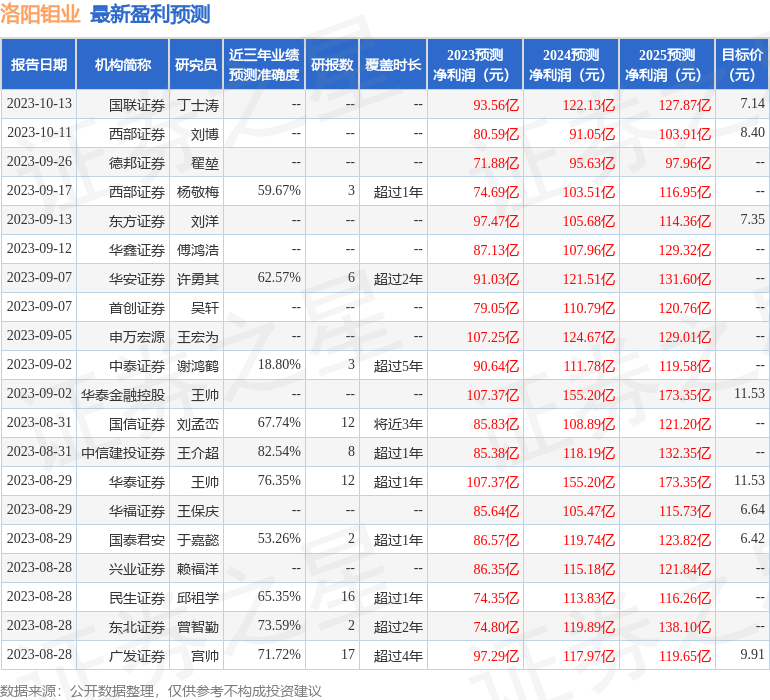The width and height of the screenshot is (770, 700).
Task: Click accuracy value 82.54%
Action: (279, 451)
